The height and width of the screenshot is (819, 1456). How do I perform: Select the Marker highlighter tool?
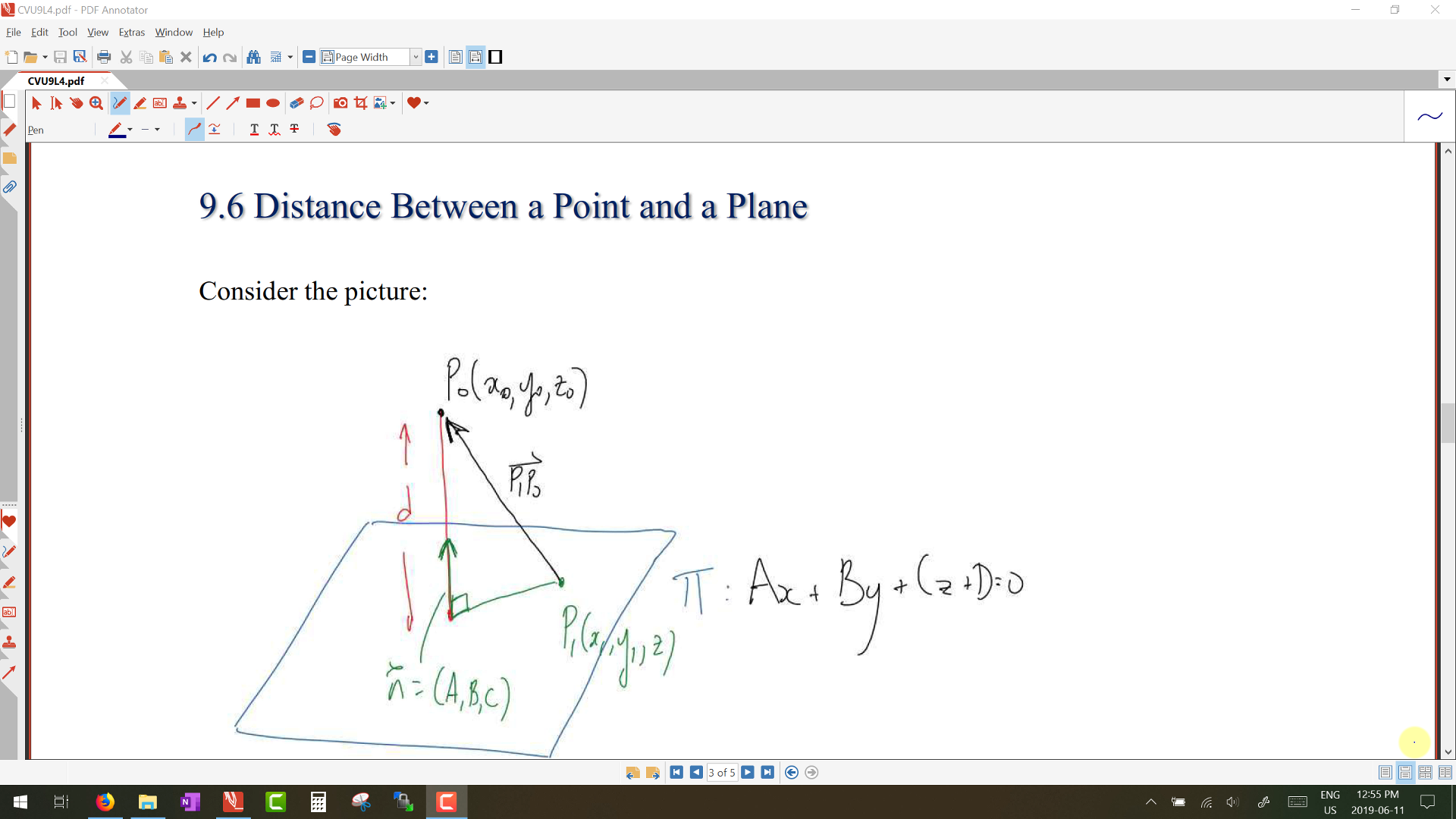(x=140, y=103)
